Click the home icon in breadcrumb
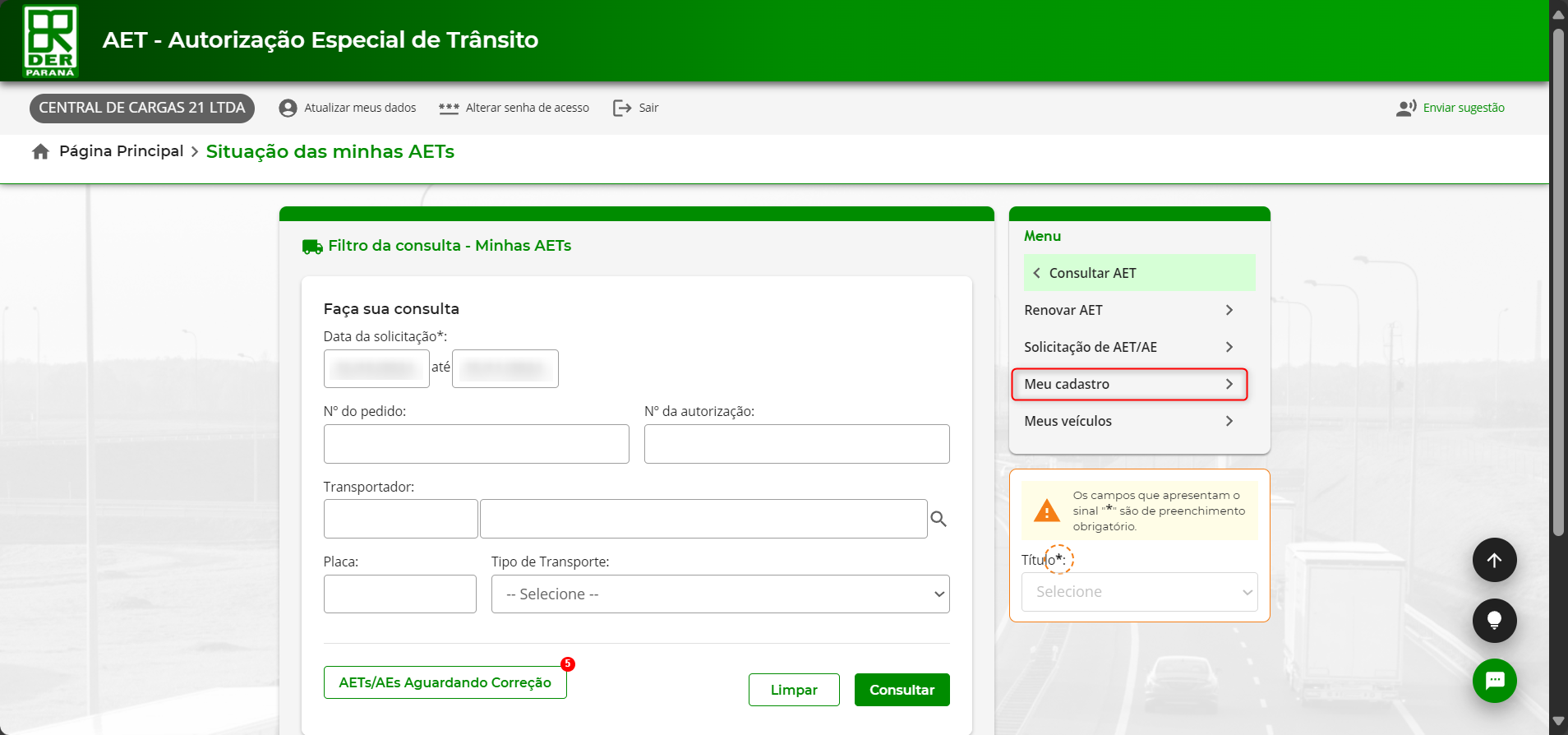 coord(40,152)
